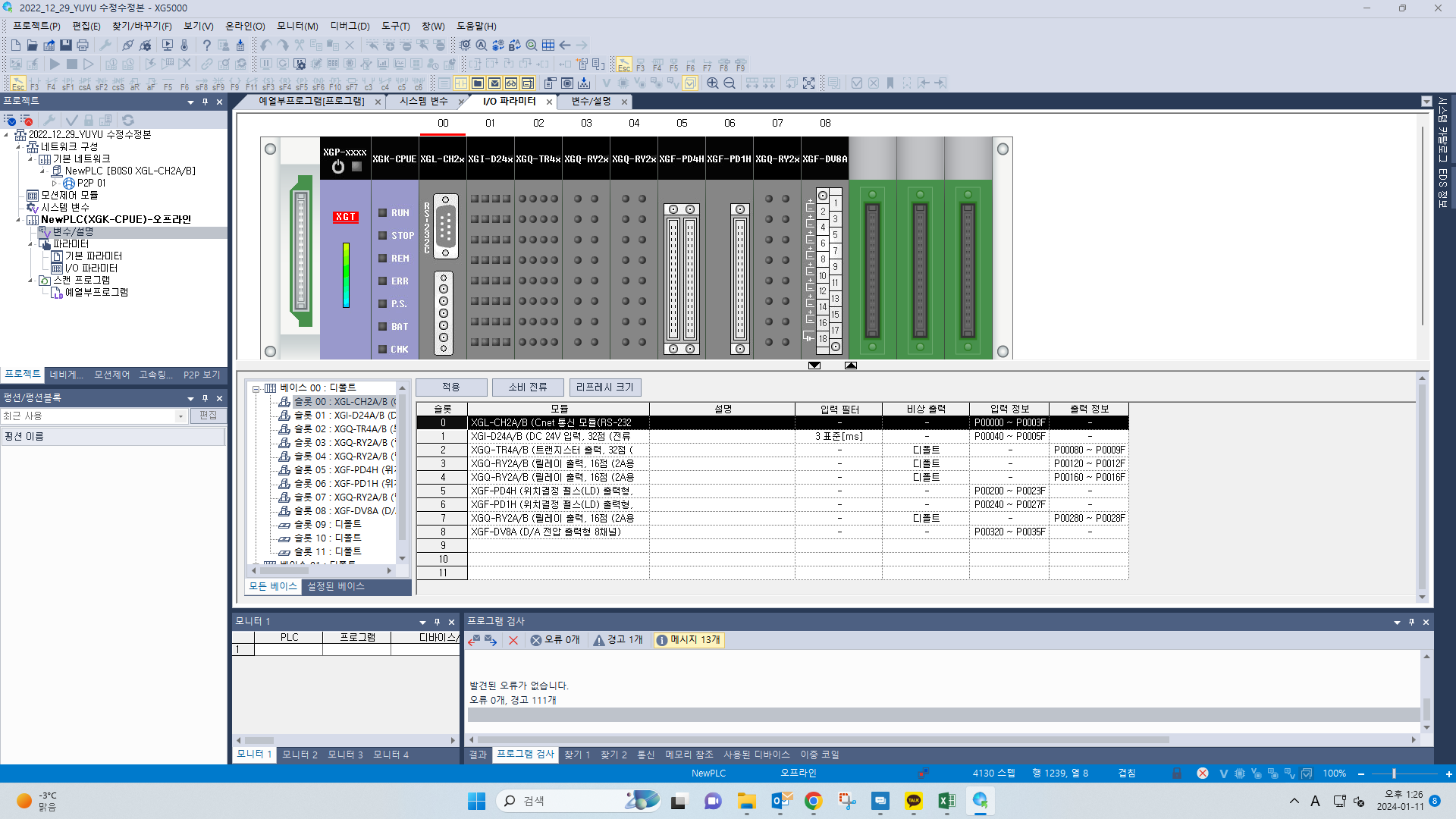Click the Zoom In magnifier icon
Viewport: 1456px width, 819px height.
tap(713, 83)
